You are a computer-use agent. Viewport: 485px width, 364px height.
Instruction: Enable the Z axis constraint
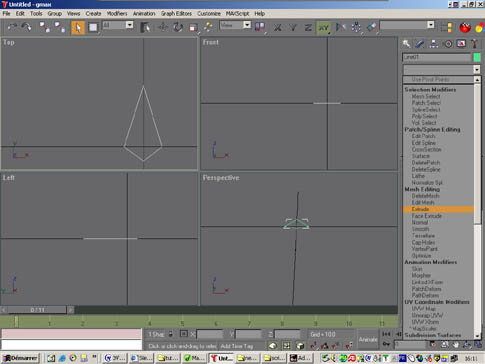[x=308, y=27]
